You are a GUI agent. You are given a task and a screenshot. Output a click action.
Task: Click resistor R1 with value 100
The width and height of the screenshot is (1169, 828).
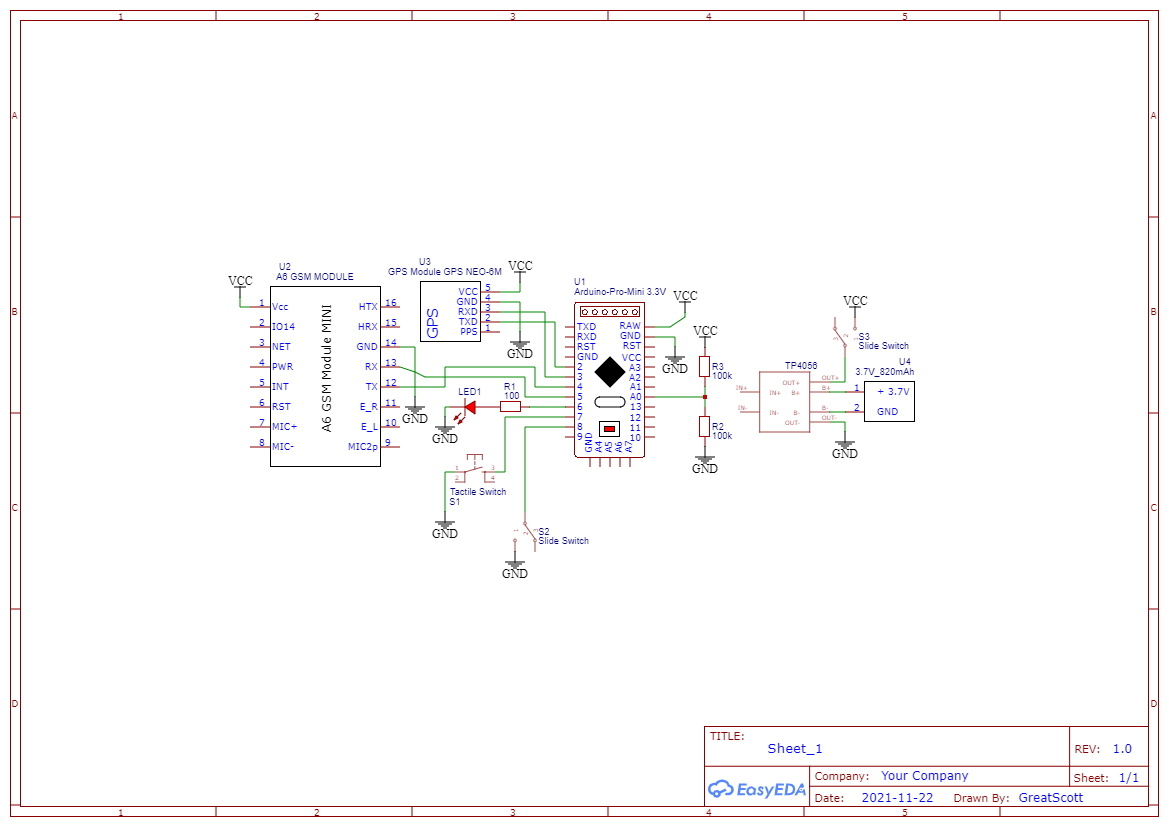pos(508,406)
